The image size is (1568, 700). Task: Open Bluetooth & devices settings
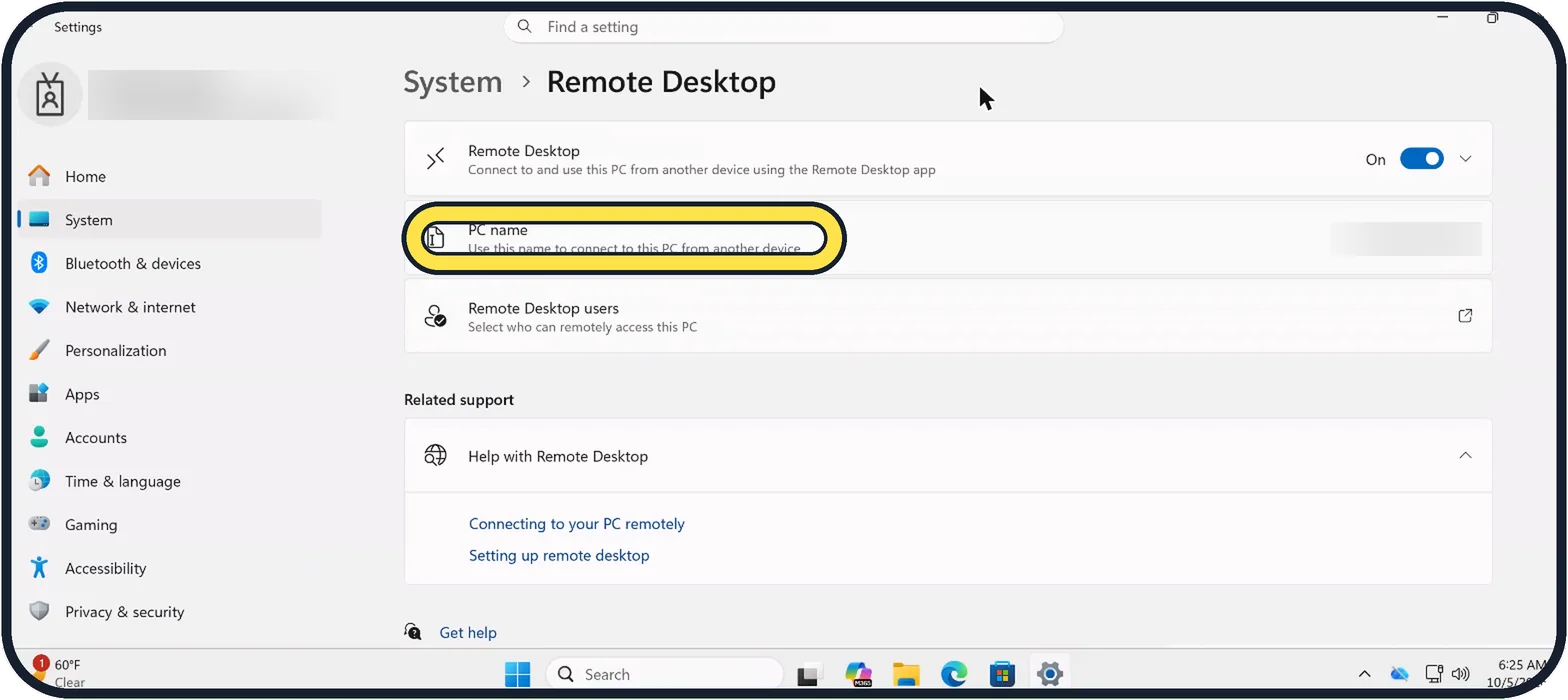168,263
